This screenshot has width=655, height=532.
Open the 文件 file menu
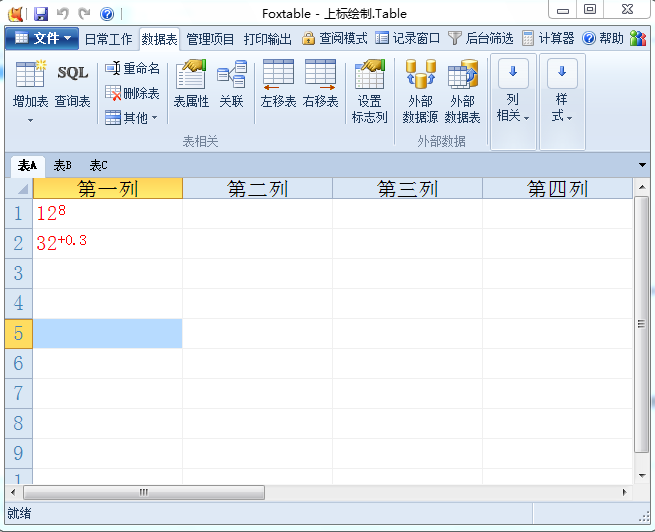(42, 38)
